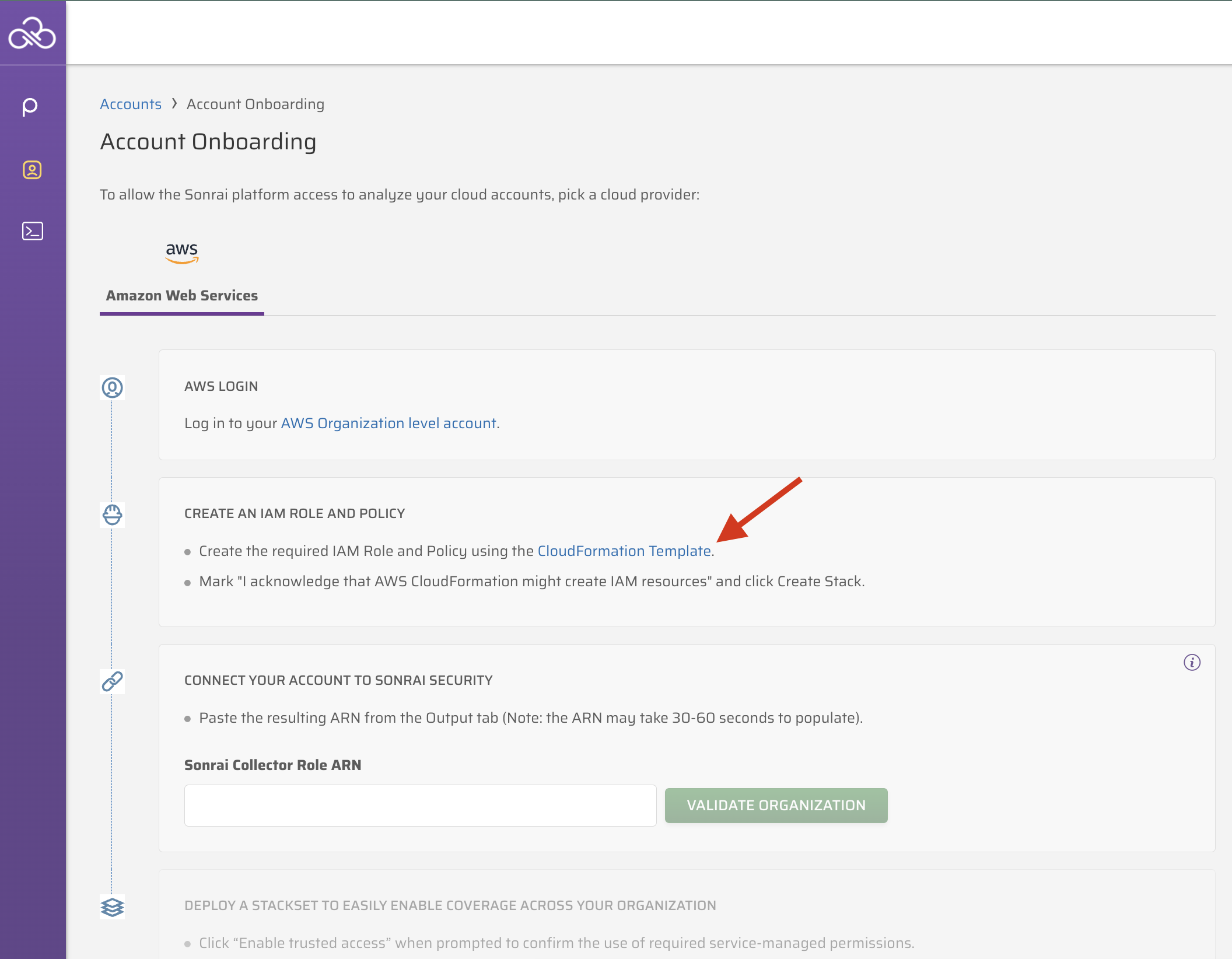Click the 'Enable trusted access' instruction line
Image resolution: width=1232 pixels, height=959 pixels.
556,943
